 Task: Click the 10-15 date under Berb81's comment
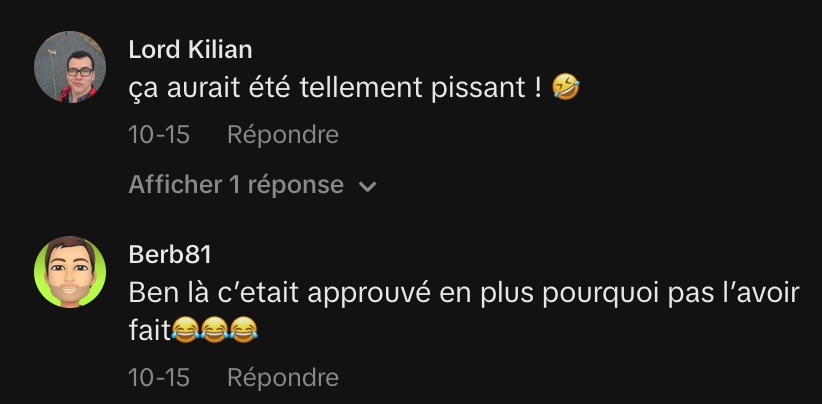click(159, 377)
